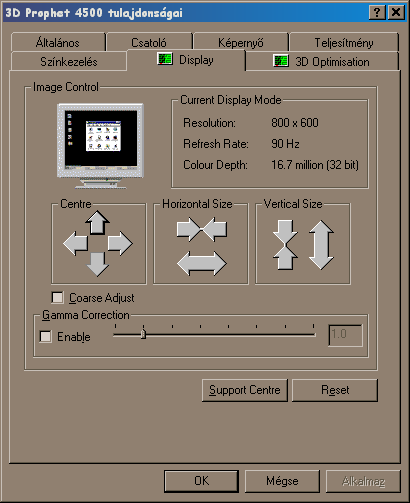Enable Gamma Correction checkbox
Image resolution: width=410 pixels, height=503 pixels.
(45, 336)
